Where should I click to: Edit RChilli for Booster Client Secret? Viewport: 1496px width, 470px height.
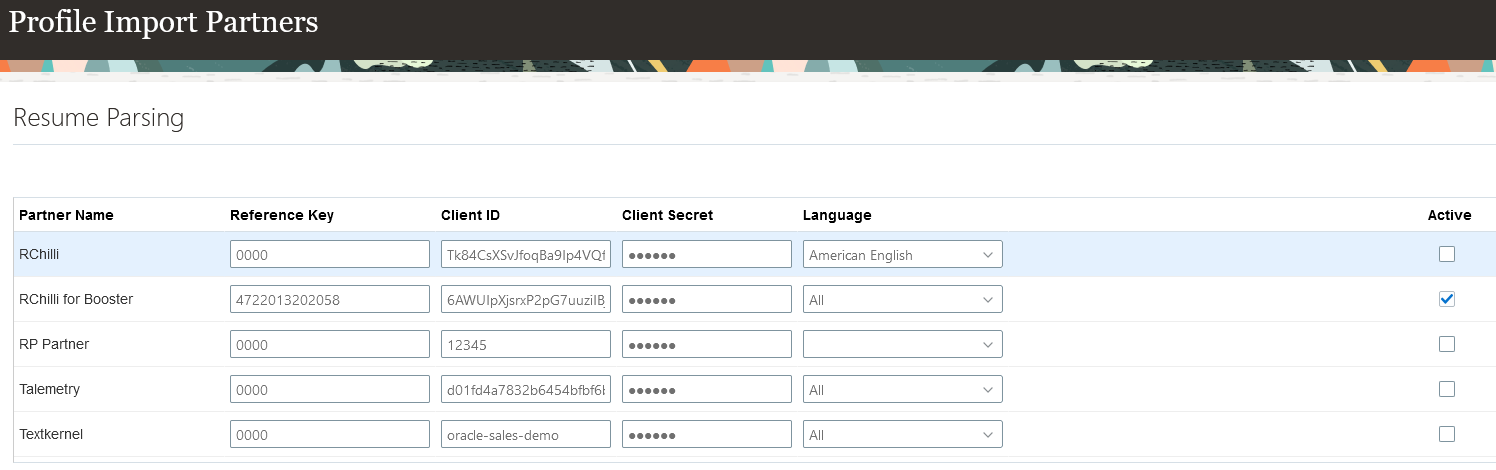coord(707,299)
